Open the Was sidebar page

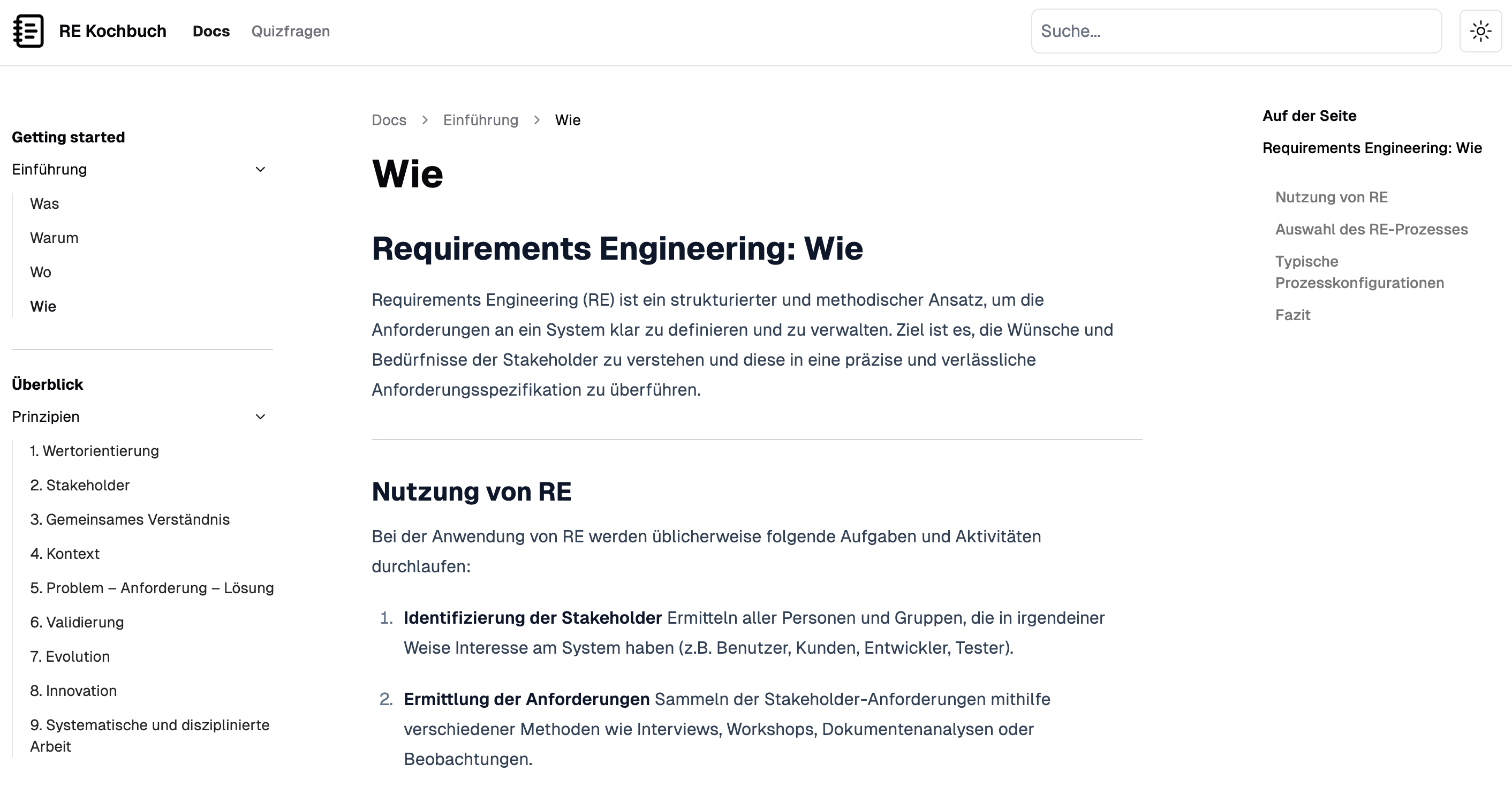(x=44, y=203)
